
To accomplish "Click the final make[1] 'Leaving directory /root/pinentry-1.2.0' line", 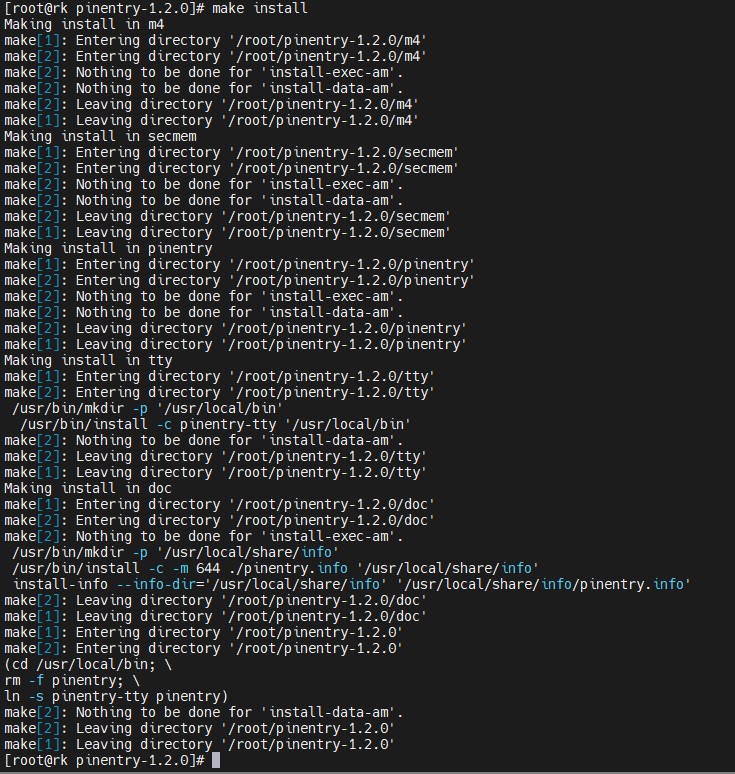I will (199, 744).
